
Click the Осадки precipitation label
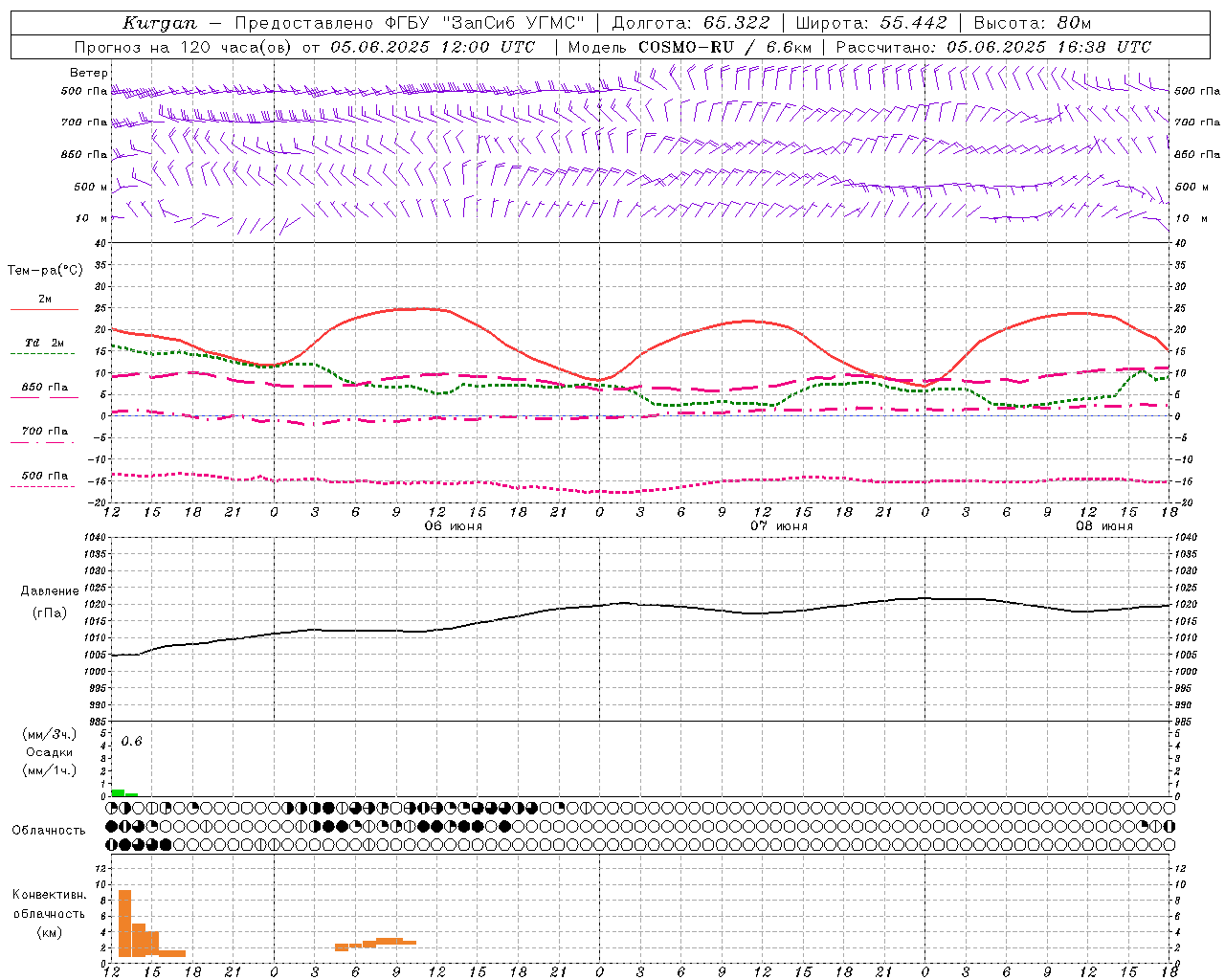50,752
